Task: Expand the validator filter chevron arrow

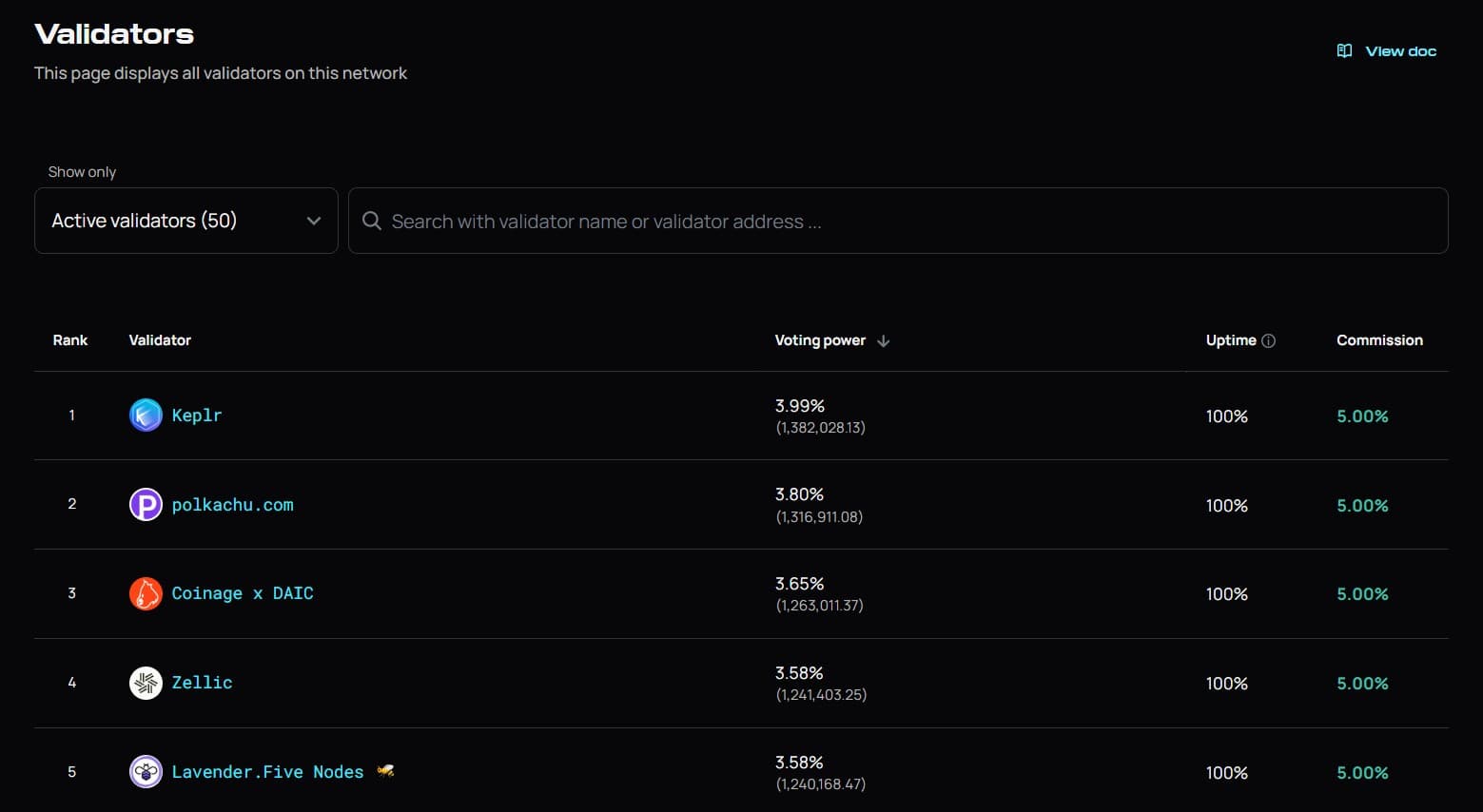Action: coord(314,221)
